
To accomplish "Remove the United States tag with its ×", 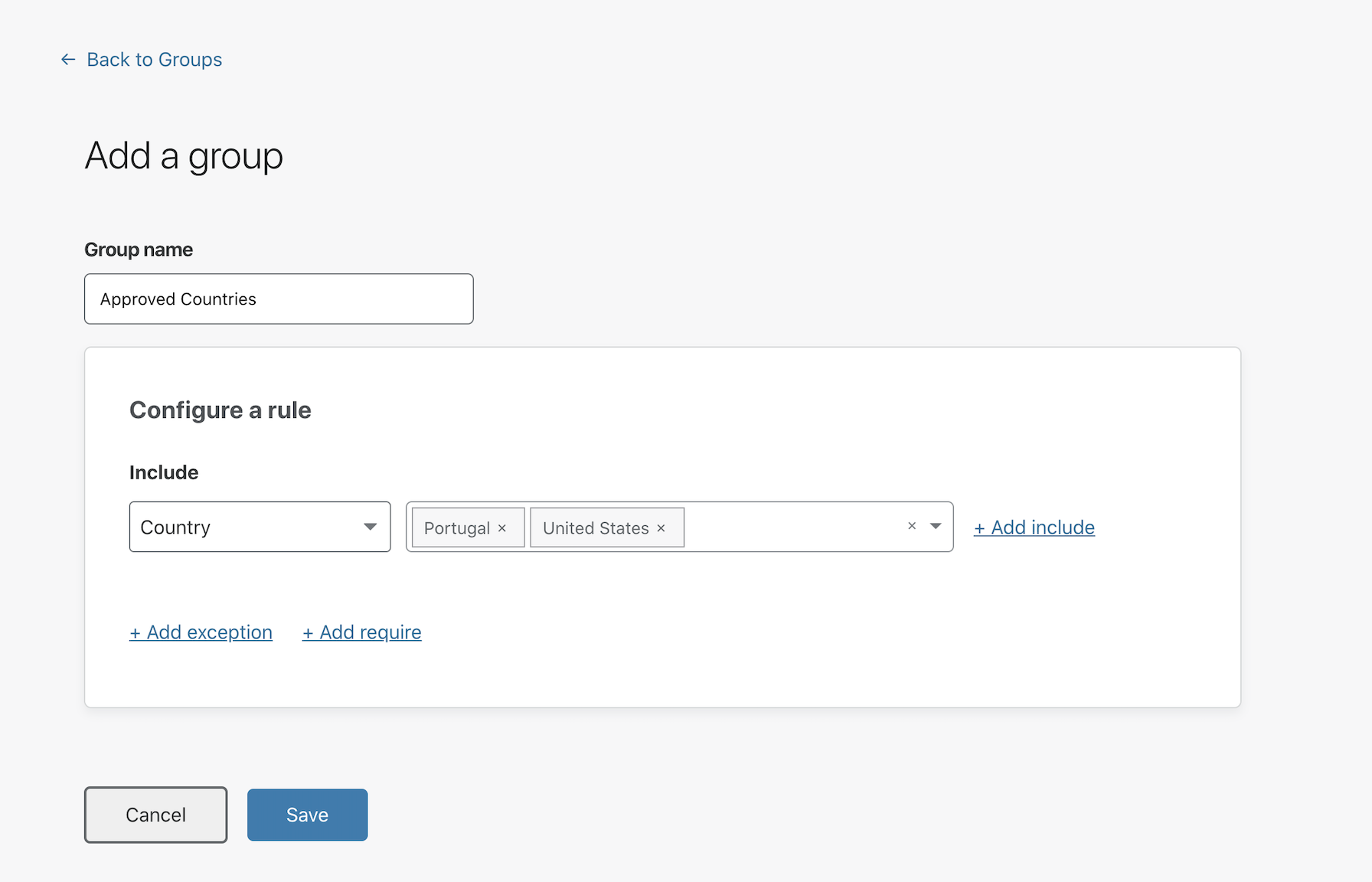I will (x=661, y=528).
